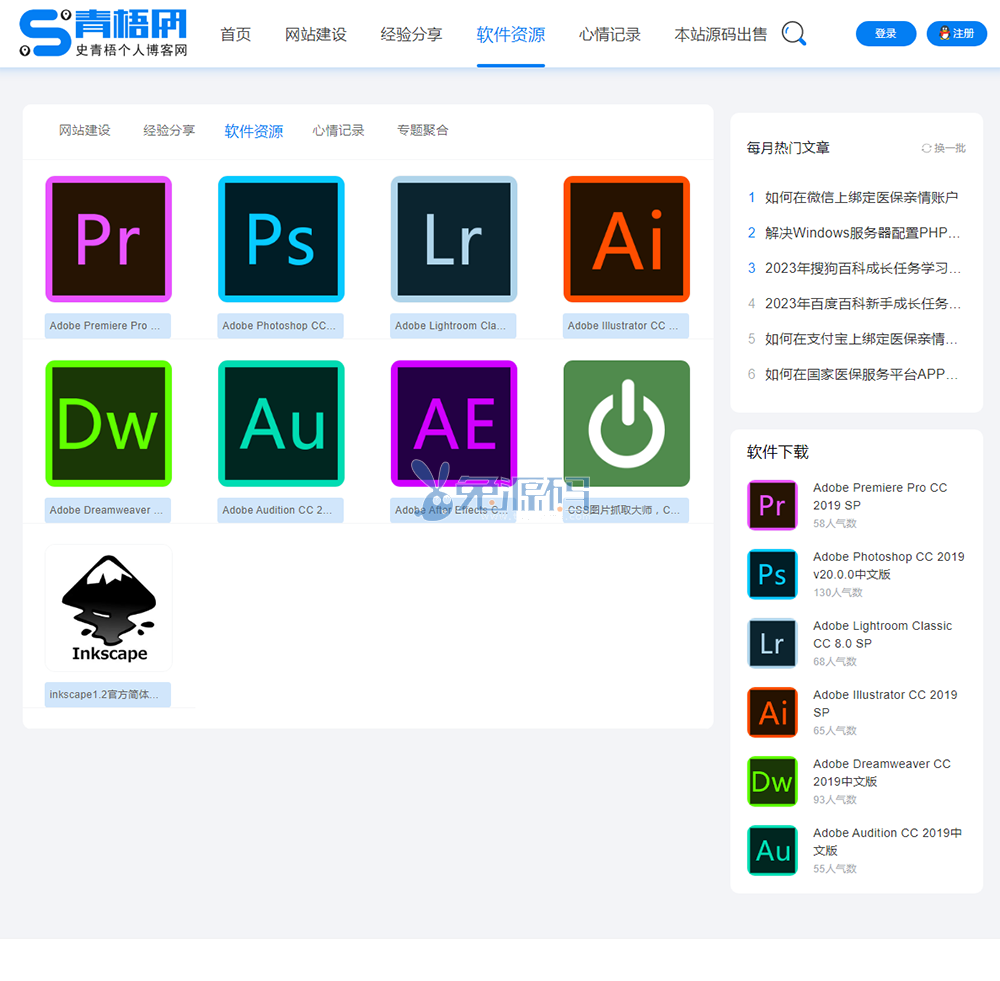Click the 注册 register button

[x=956, y=34]
